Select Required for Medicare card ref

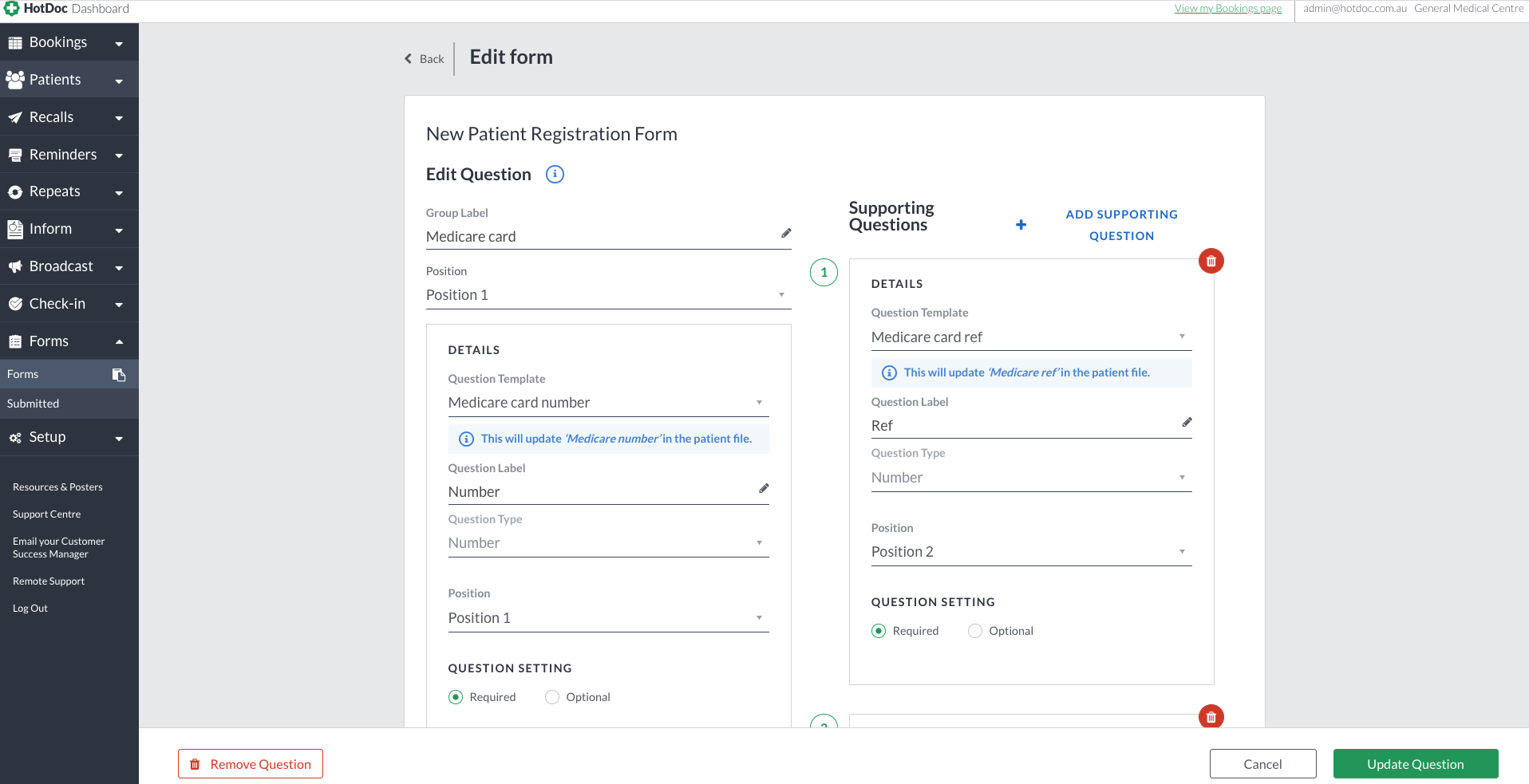[x=879, y=631]
